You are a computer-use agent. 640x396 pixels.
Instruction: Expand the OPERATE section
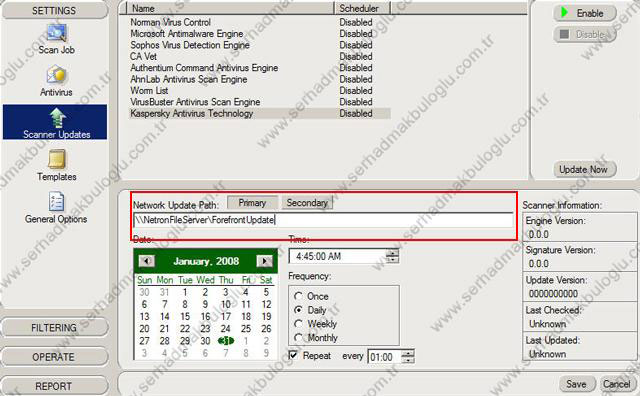tap(54, 357)
